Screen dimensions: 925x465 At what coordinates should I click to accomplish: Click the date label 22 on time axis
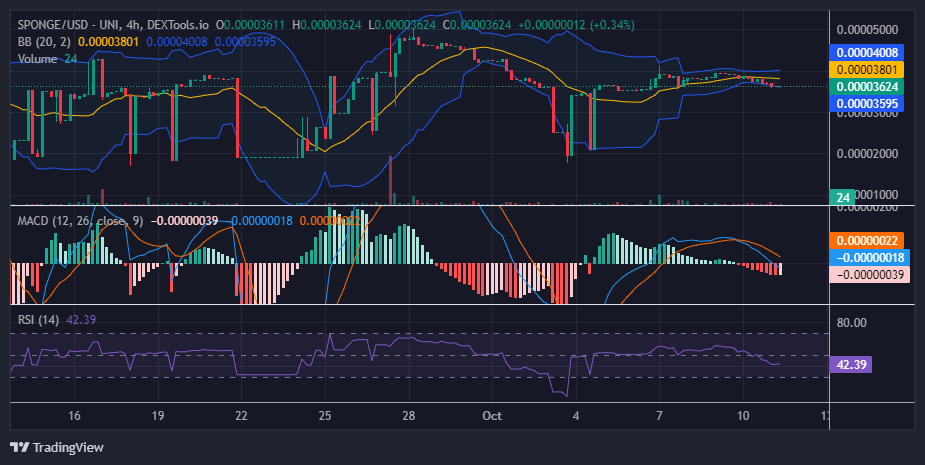(241, 415)
